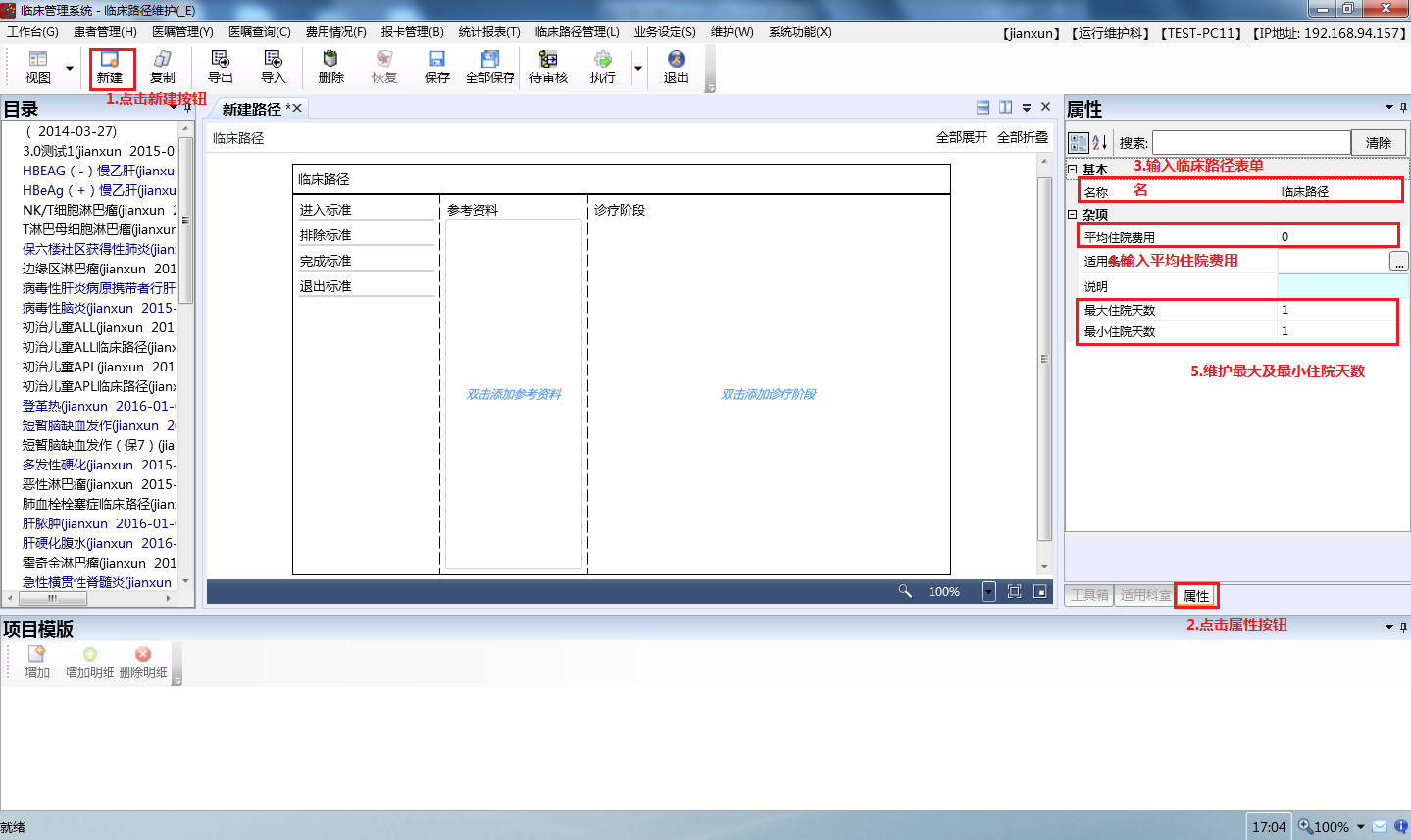Open the 工作台(G) menu
The height and width of the screenshot is (840, 1411).
[32, 32]
